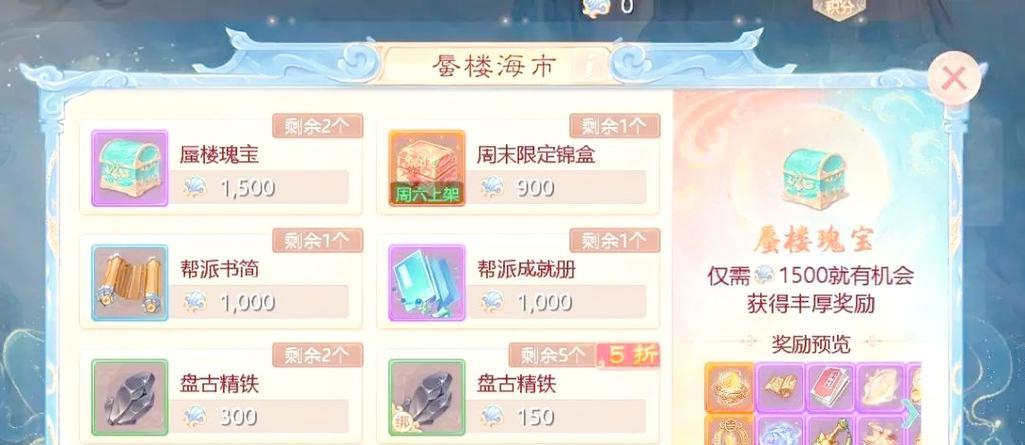Tap the 1,500 price bar for 蜃楼瑰宝
The height and width of the screenshot is (445, 1025).
259,188
